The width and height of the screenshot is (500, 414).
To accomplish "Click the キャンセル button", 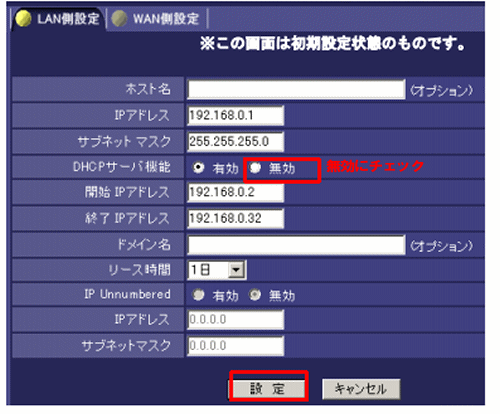I will 361,388.
